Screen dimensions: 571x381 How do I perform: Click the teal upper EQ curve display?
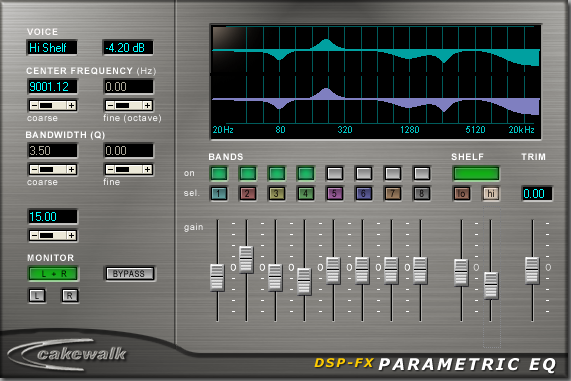[x=375, y=51]
